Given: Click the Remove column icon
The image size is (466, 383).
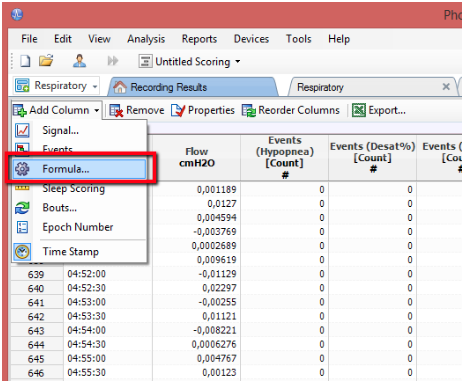Looking at the screenshot, I should click(116, 110).
